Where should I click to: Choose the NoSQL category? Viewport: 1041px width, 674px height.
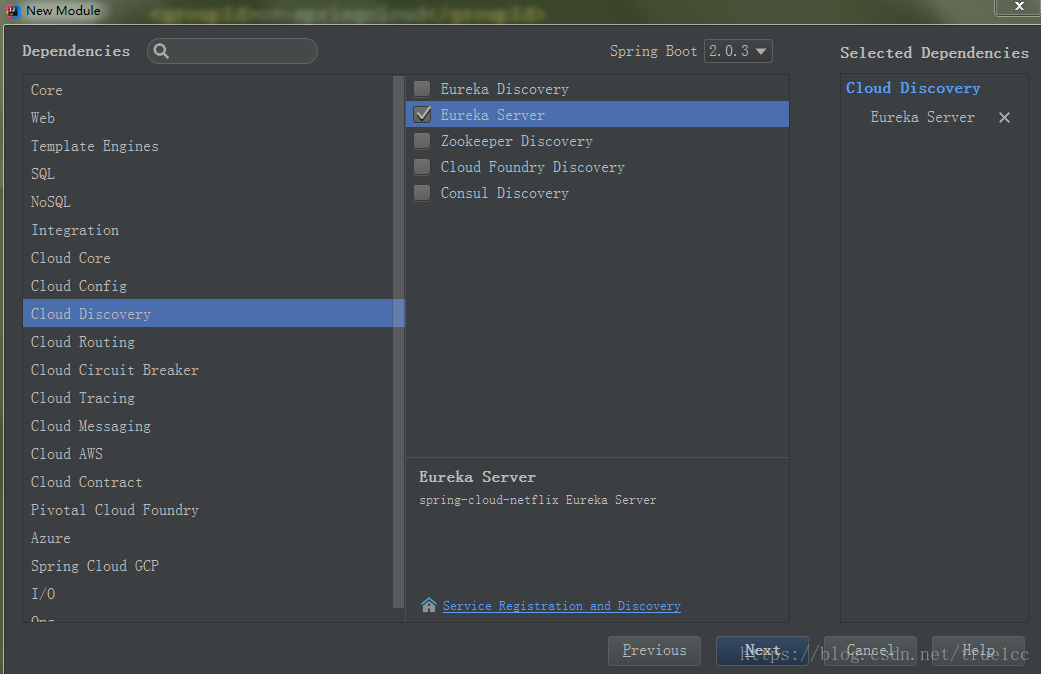[208, 201]
